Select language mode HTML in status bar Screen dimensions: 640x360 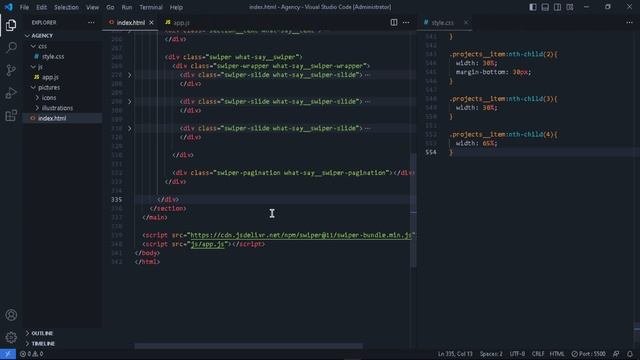[557, 354]
